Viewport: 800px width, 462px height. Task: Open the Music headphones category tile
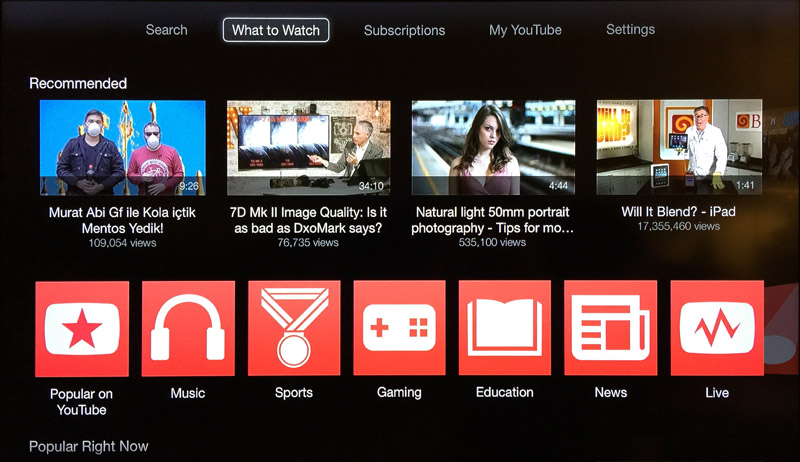coord(188,328)
